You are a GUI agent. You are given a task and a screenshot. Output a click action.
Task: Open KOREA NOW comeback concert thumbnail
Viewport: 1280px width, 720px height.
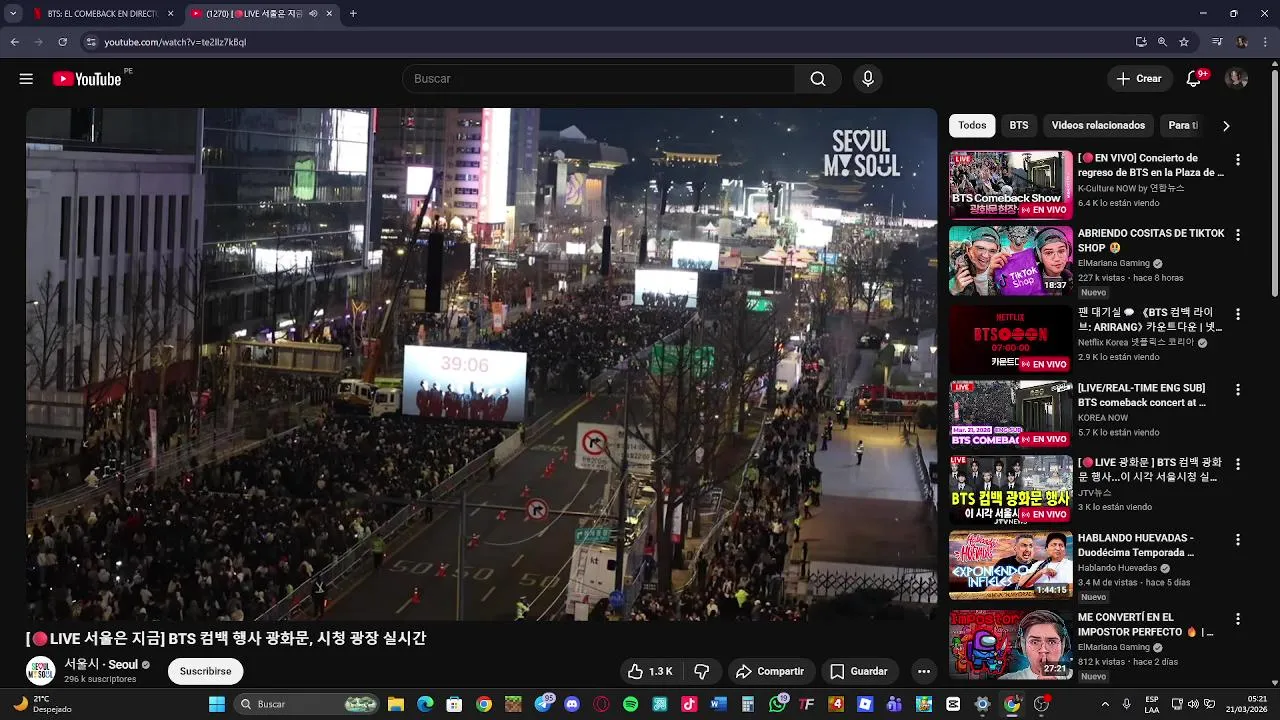[1010, 414]
